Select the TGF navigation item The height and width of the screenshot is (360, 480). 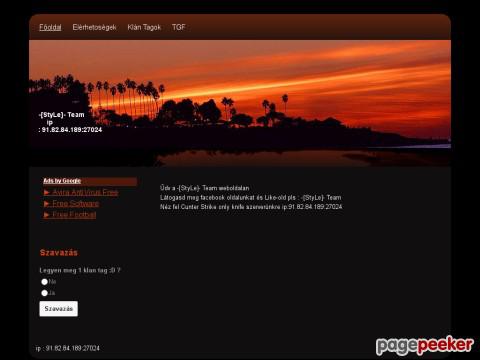(x=178, y=27)
